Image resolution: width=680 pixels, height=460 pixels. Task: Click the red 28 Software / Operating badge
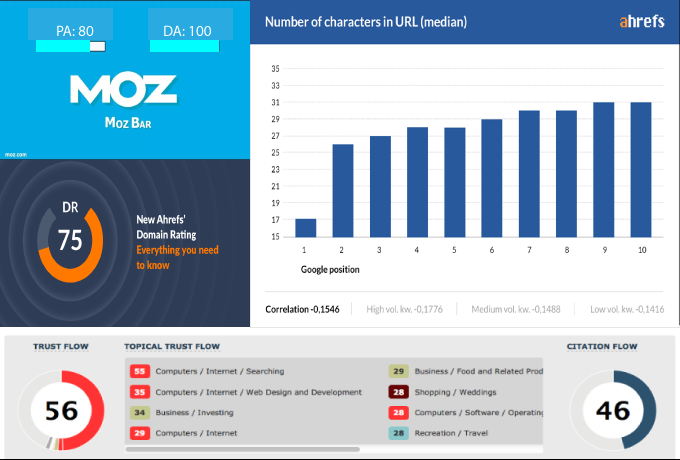click(399, 412)
